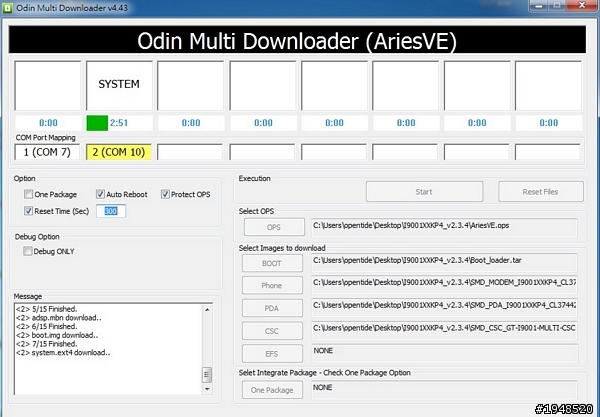Click the message log scroll up arrow
Image resolution: width=600 pixels, height=417 pixels.
click(x=207, y=309)
